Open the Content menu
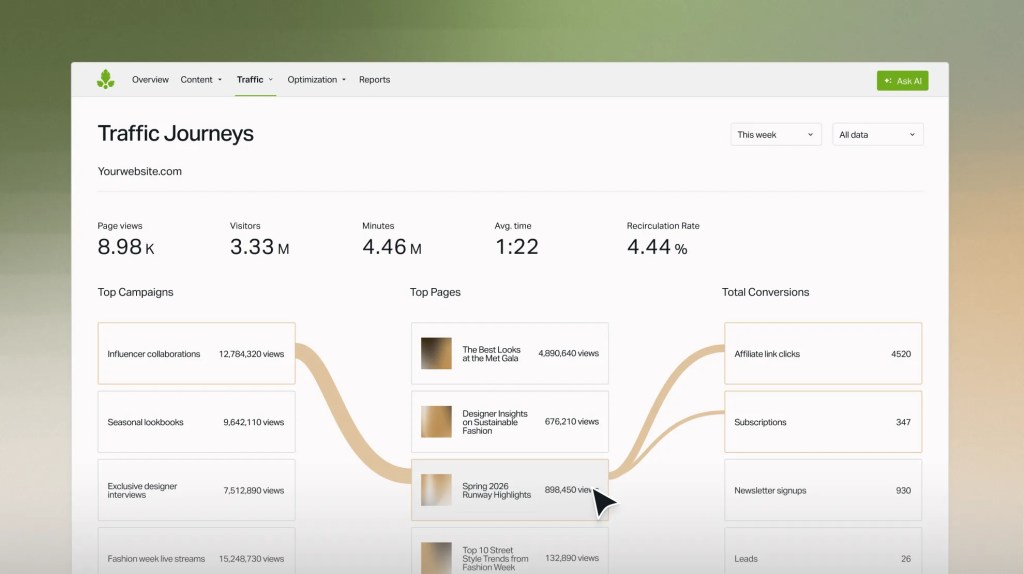 201,80
